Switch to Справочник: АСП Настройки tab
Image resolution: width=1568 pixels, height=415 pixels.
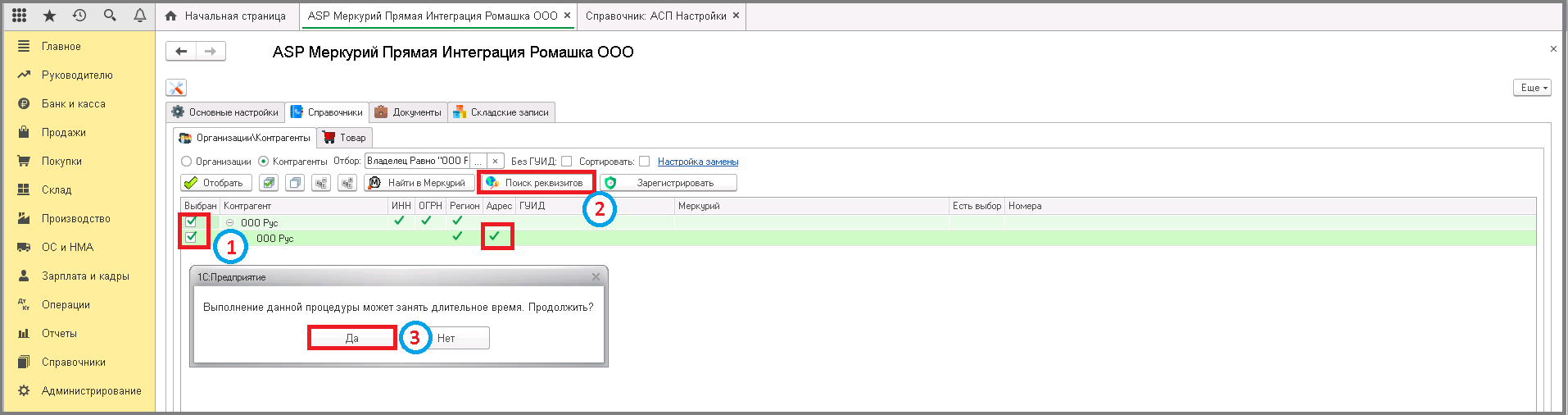coord(656,16)
